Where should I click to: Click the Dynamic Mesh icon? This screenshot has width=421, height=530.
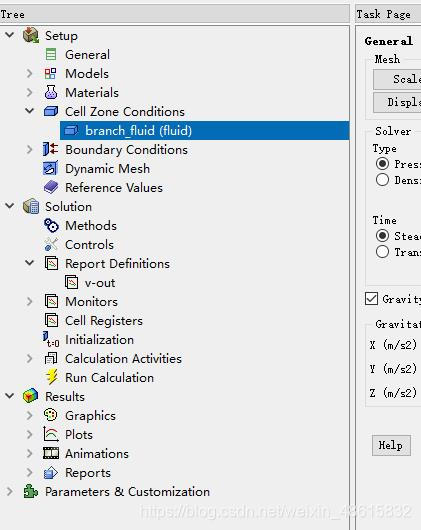click(51, 168)
